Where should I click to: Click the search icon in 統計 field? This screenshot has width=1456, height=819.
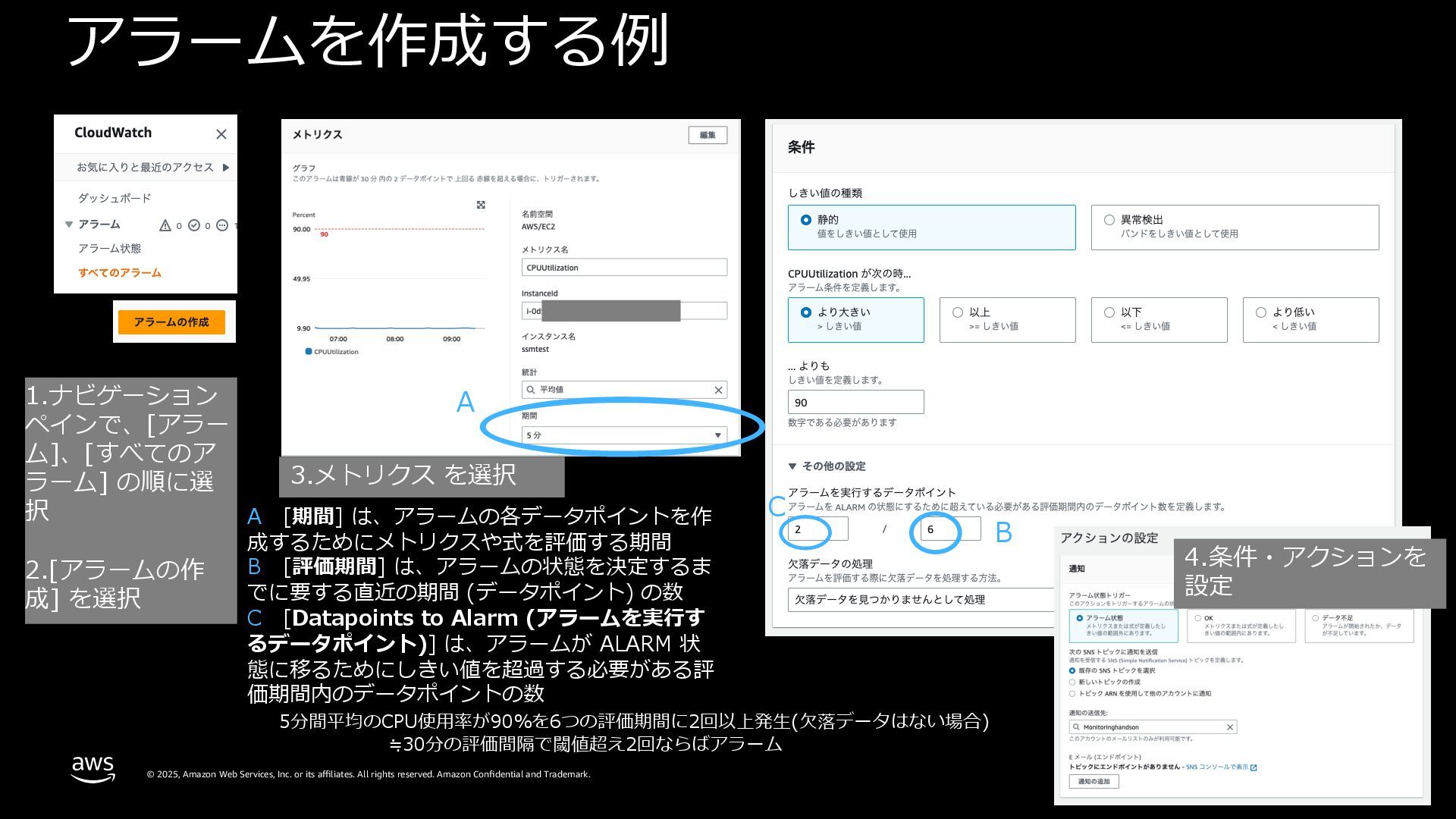click(x=531, y=390)
